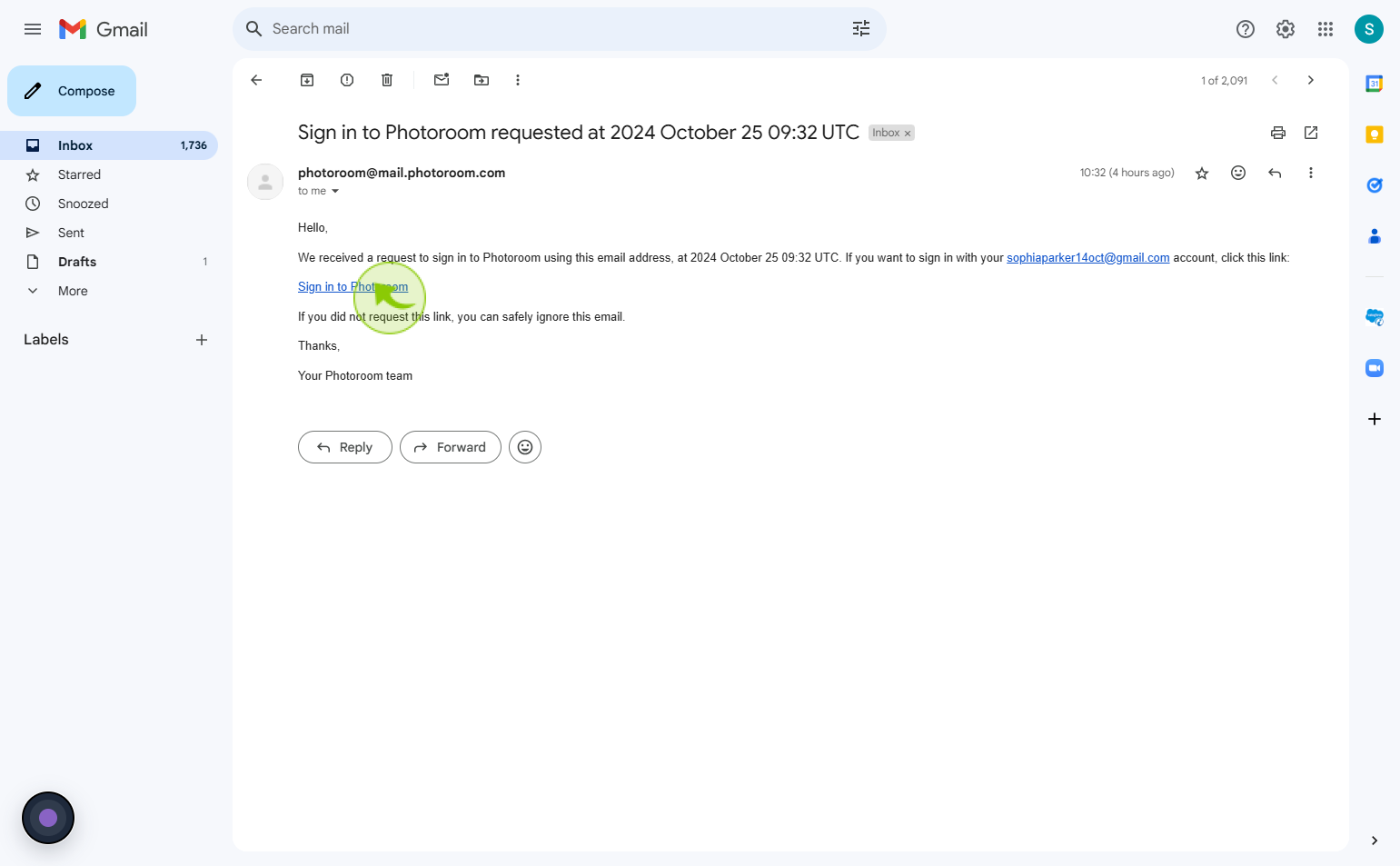Star this Photoroom message
1400x866 pixels.
point(1202,173)
